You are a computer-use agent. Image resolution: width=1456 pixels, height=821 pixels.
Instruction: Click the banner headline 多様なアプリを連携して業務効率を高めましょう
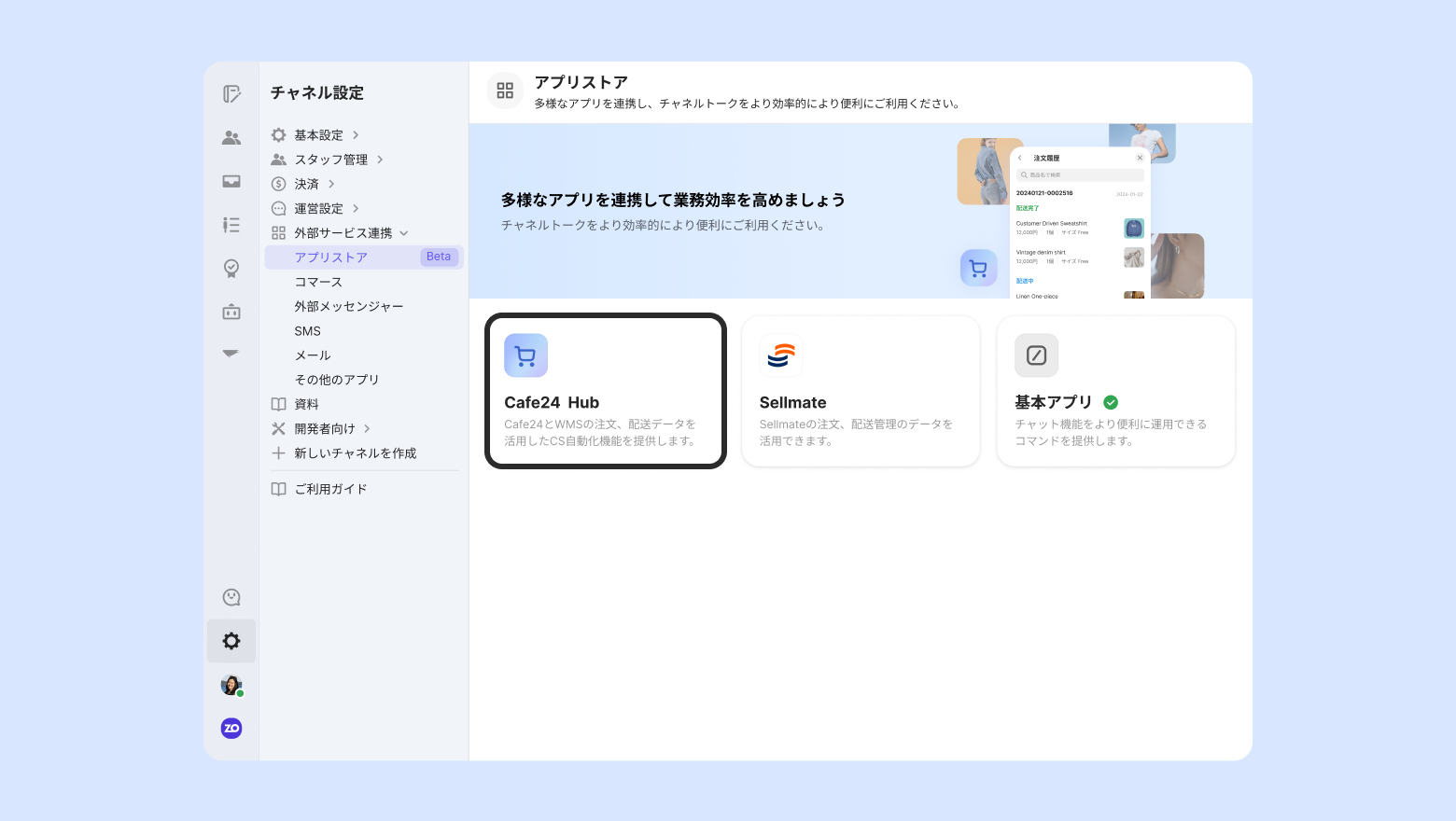click(673, 200)
